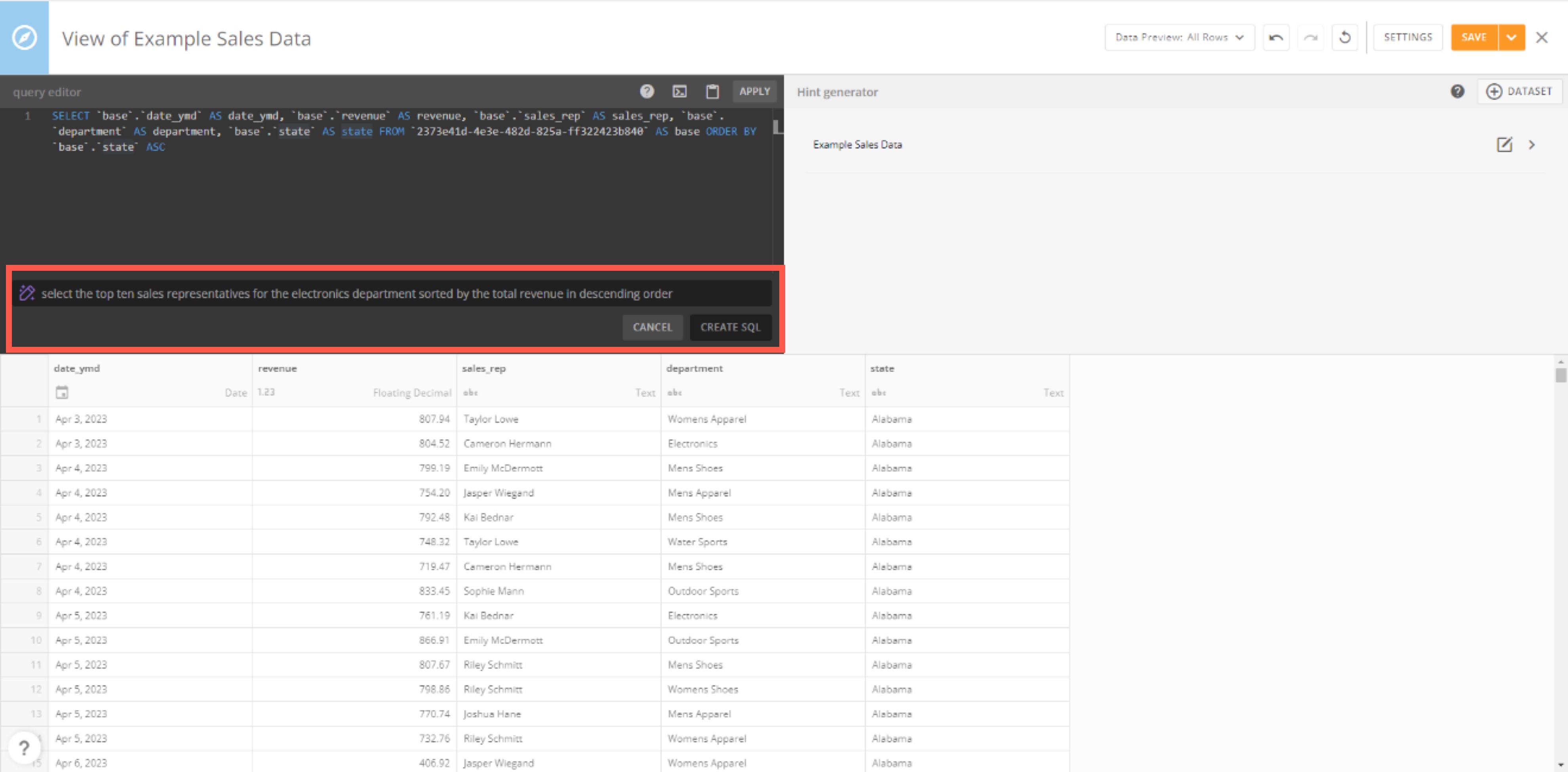
Task: Add a dataset with the DATASET button
Action: tap(1520, 91)
